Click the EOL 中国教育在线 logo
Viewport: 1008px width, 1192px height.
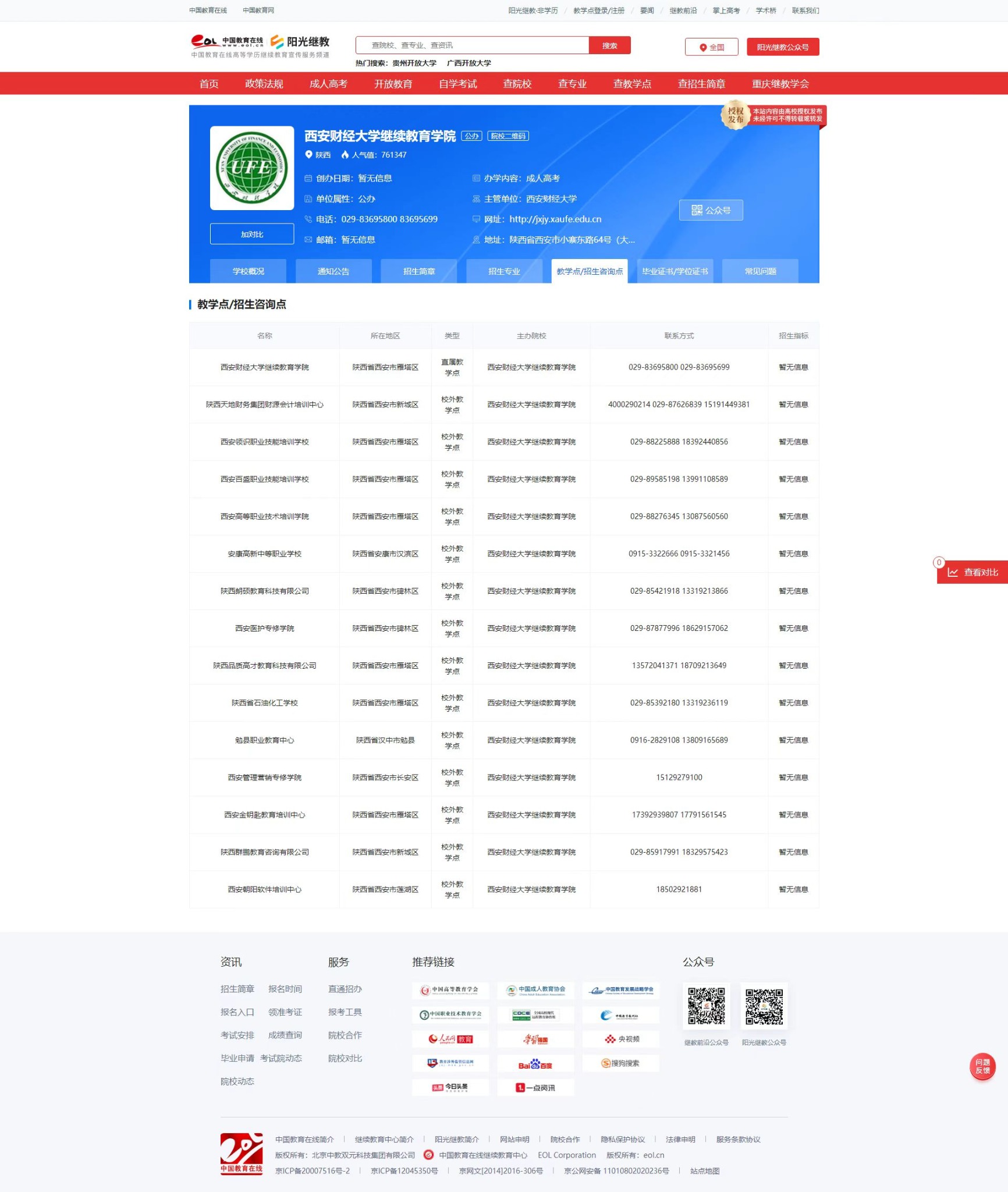[x=227, y=41]
